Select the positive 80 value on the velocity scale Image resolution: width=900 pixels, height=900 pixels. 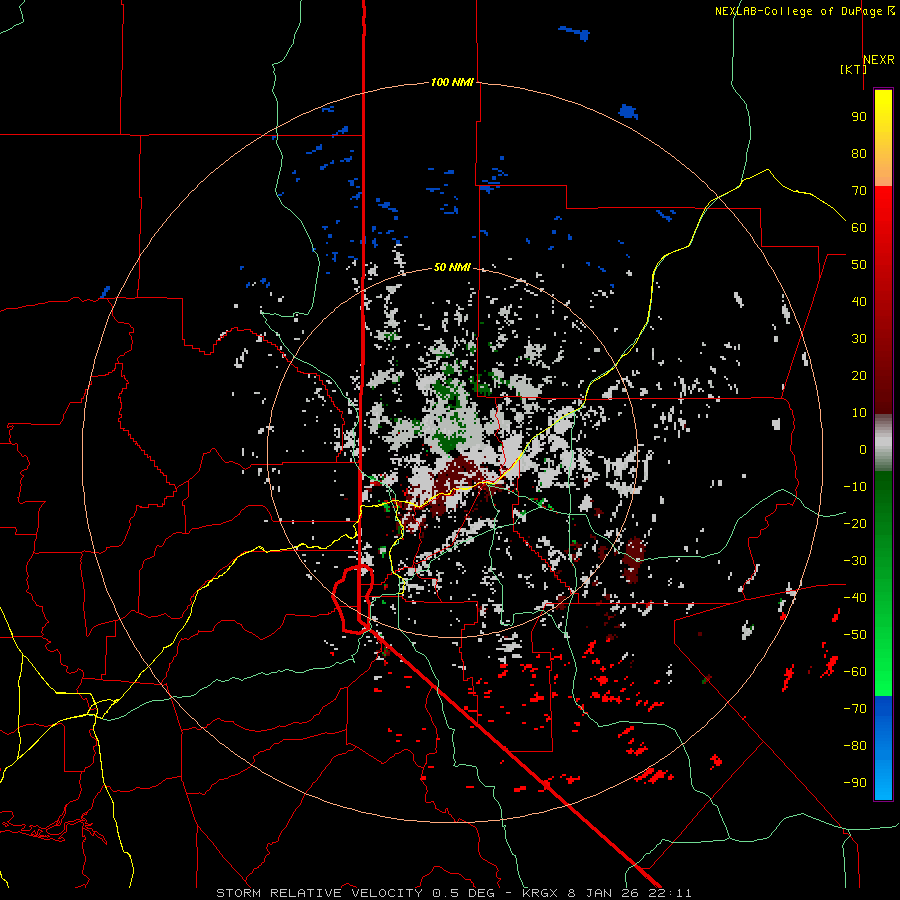[859, 154]
